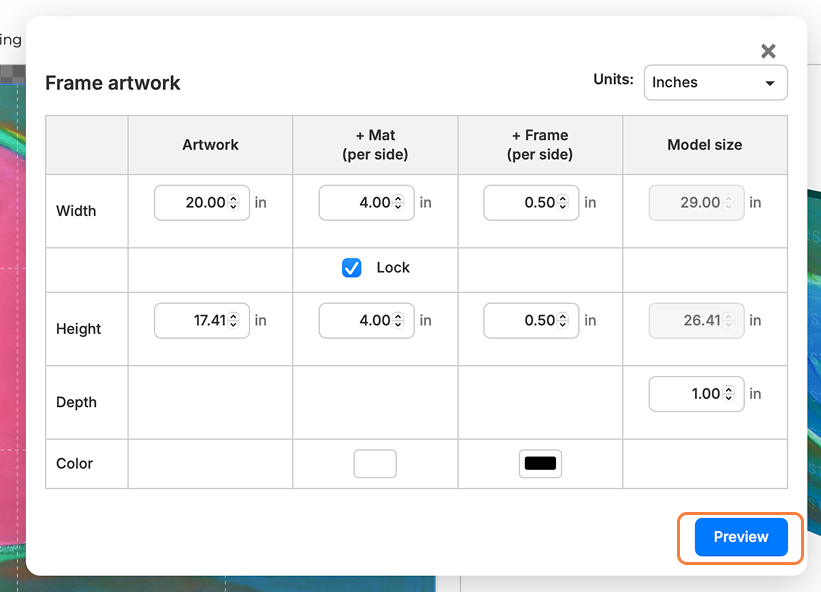Image resolution: width=821 pixels, height=592 pixels.
Task: Select the Artwork width input field
Action: point(202,203)
